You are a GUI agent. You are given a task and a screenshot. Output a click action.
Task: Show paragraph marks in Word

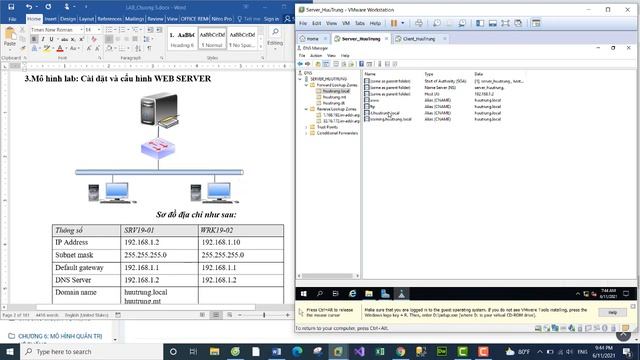pos(149,49)
